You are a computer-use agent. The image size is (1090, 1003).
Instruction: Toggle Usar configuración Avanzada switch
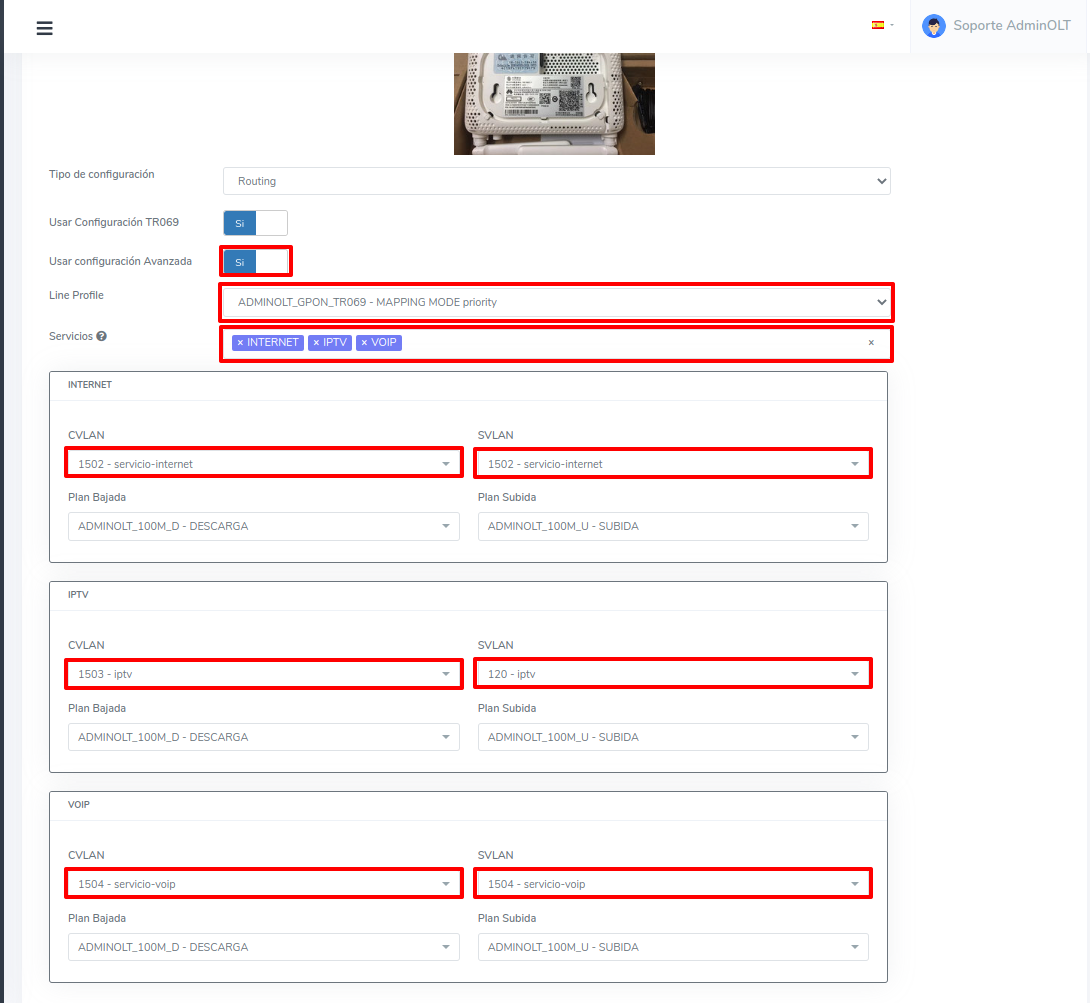point(255,262)
